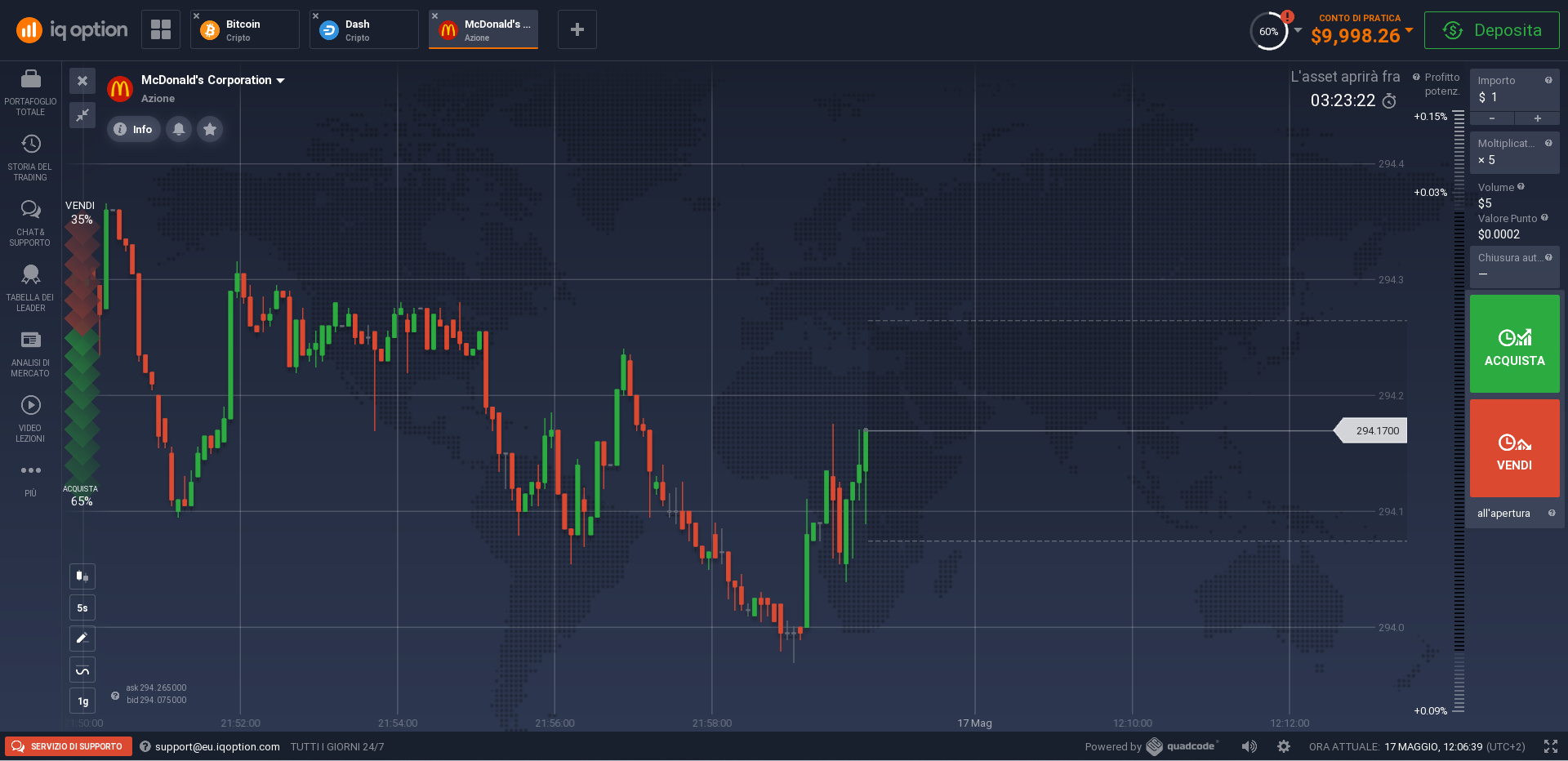Collapse the chart with shrink arrows icon
The width and height of the screenshot is (1568, 761).
(82, 115)
